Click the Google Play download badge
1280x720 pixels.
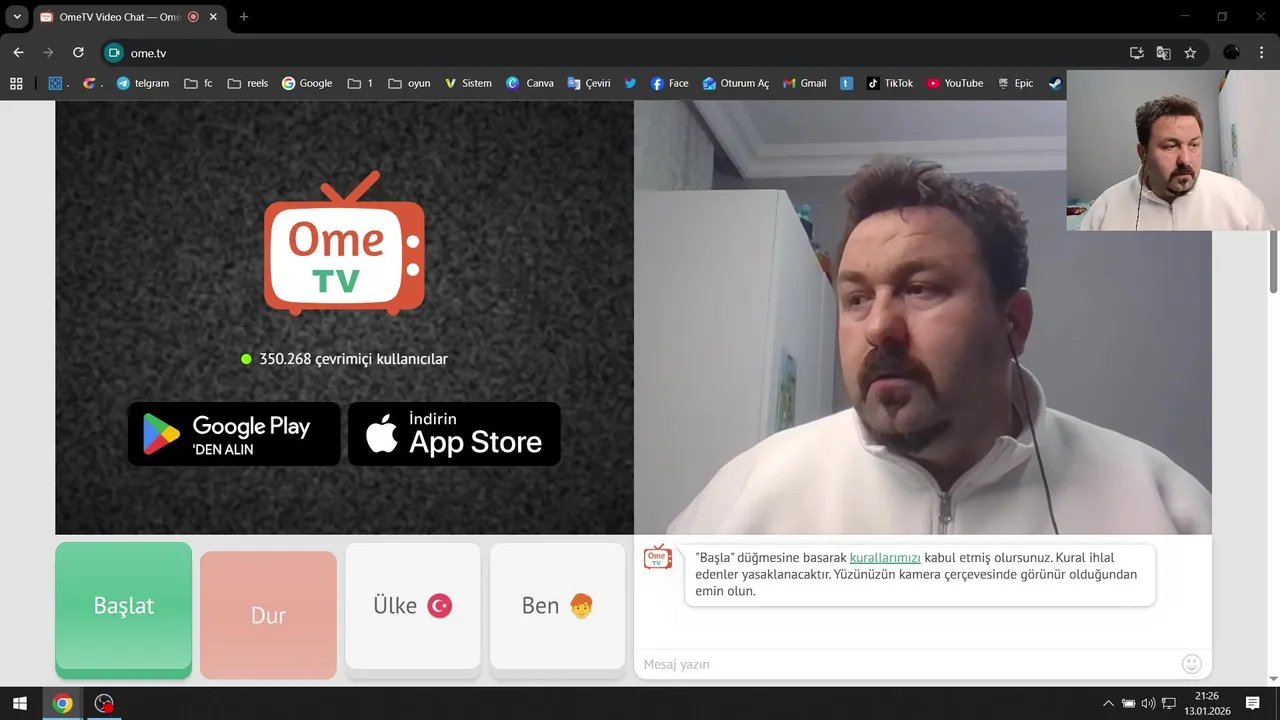pyautogui.click(x=234, y=434)
